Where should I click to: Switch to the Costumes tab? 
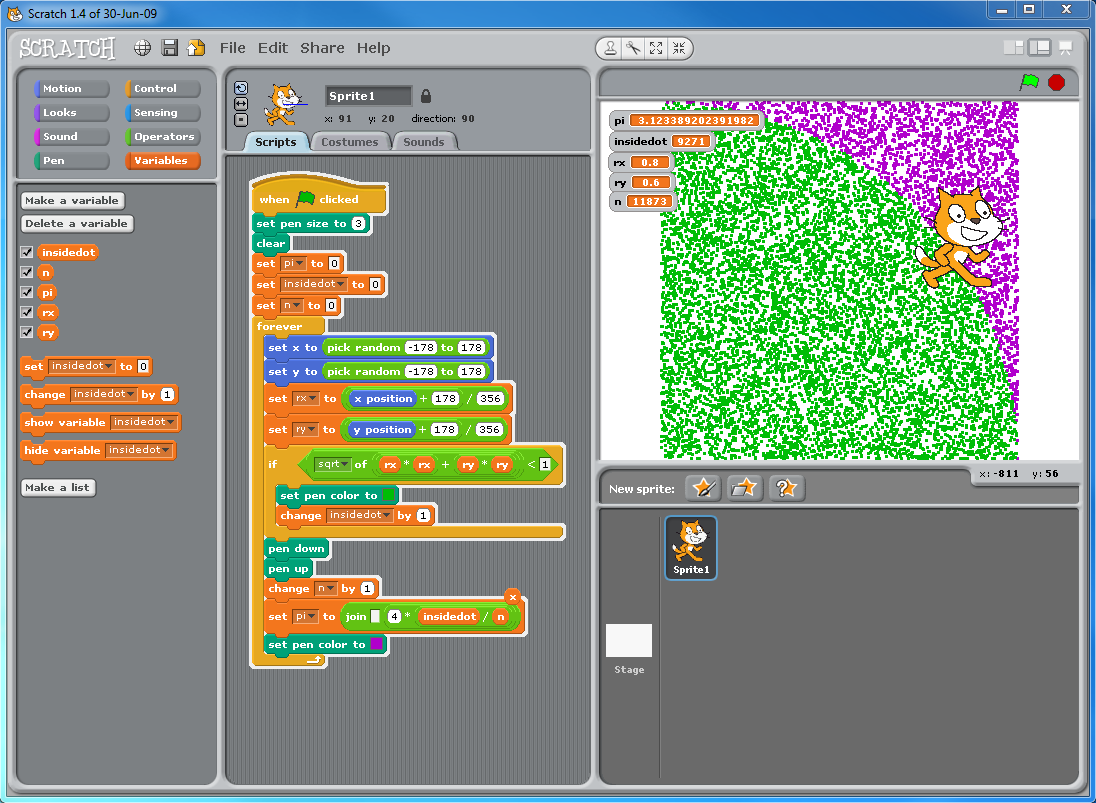(x=350, y=142)
